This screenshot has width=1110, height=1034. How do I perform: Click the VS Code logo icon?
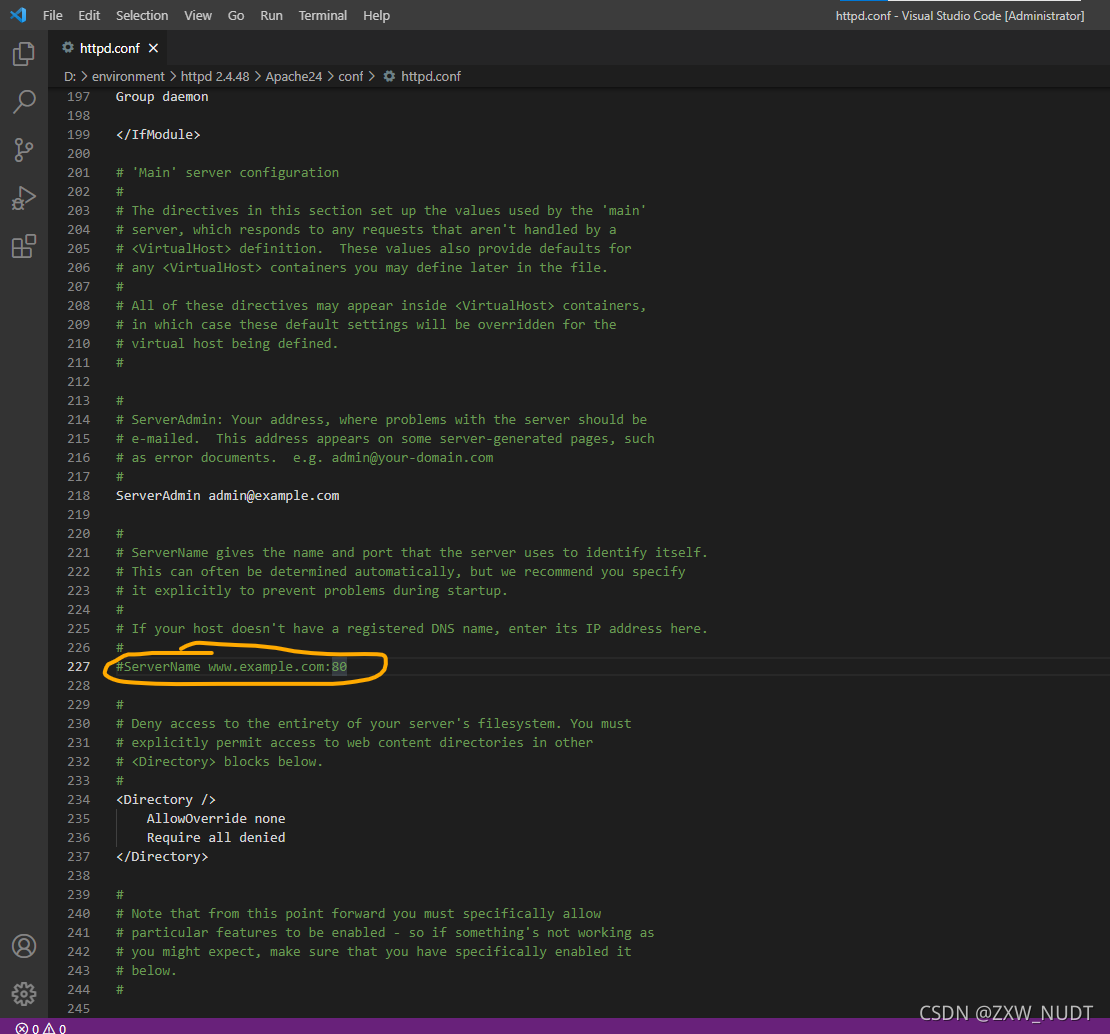18,15
